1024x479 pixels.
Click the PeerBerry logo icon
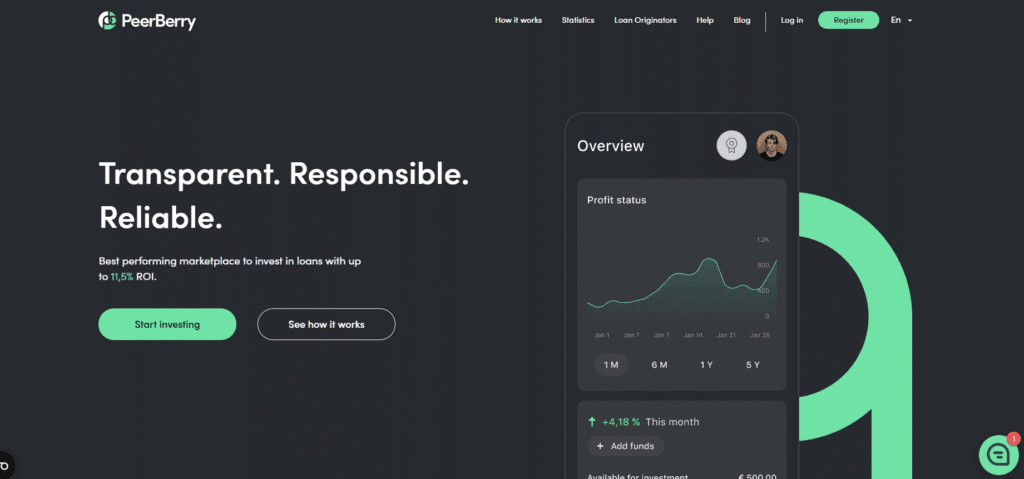point(108,20)
